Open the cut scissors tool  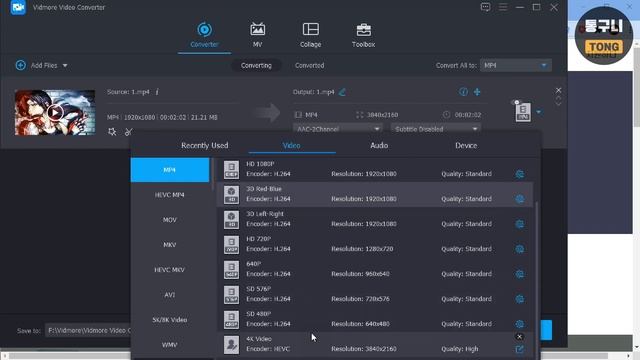129,131
